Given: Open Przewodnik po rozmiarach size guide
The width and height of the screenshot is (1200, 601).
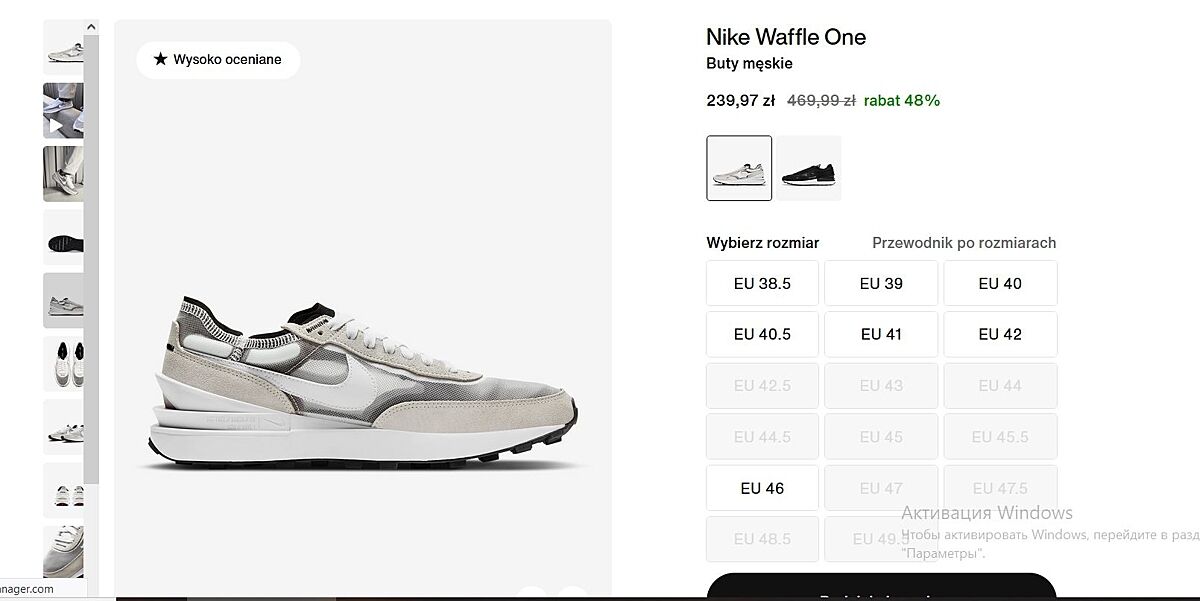Looking at the screenshot, I should 964,243.
